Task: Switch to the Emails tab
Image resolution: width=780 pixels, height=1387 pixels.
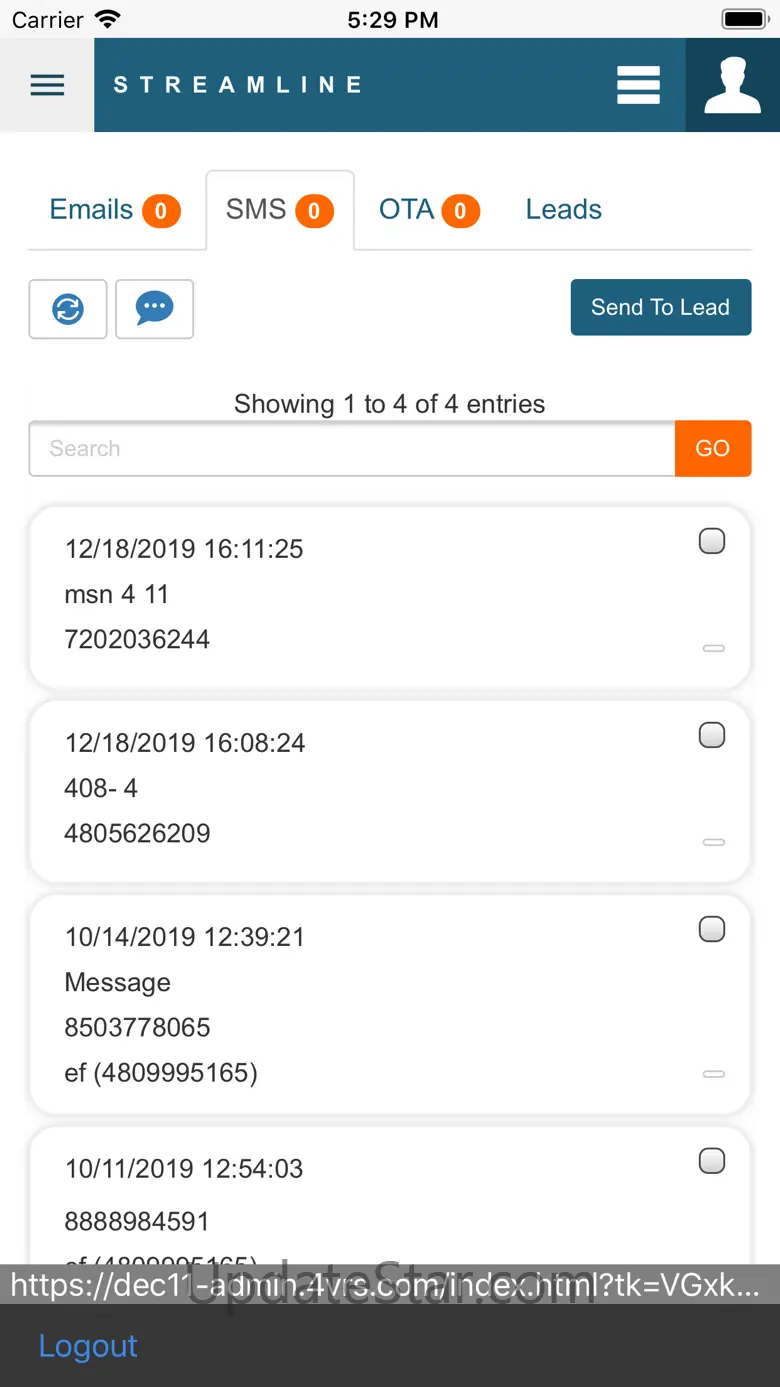Action: 114,210
